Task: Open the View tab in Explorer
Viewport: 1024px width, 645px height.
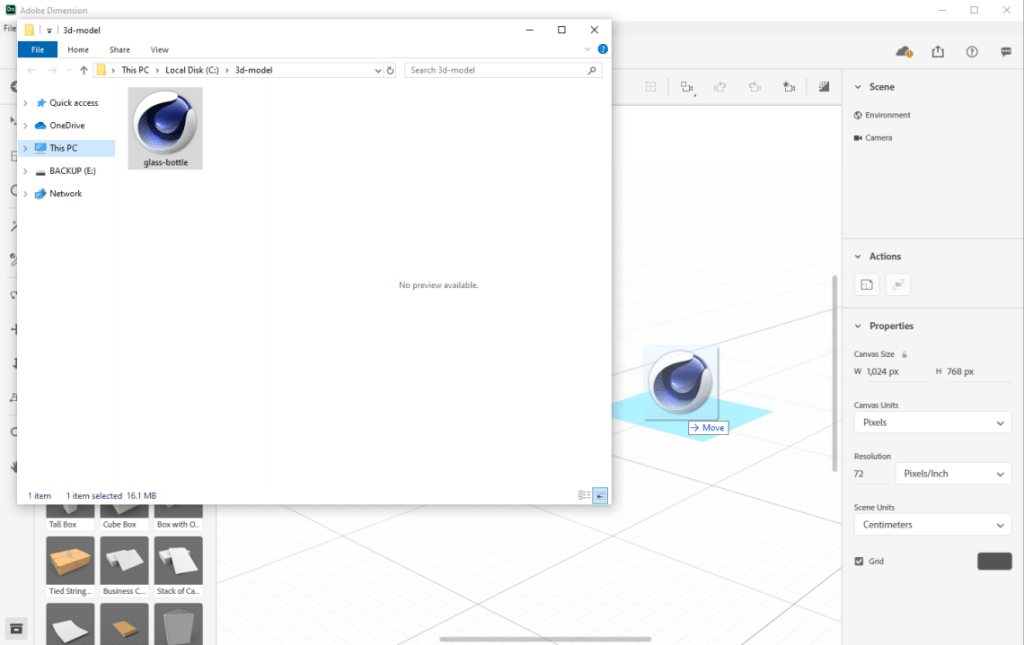Action: [x=159, y=49]
